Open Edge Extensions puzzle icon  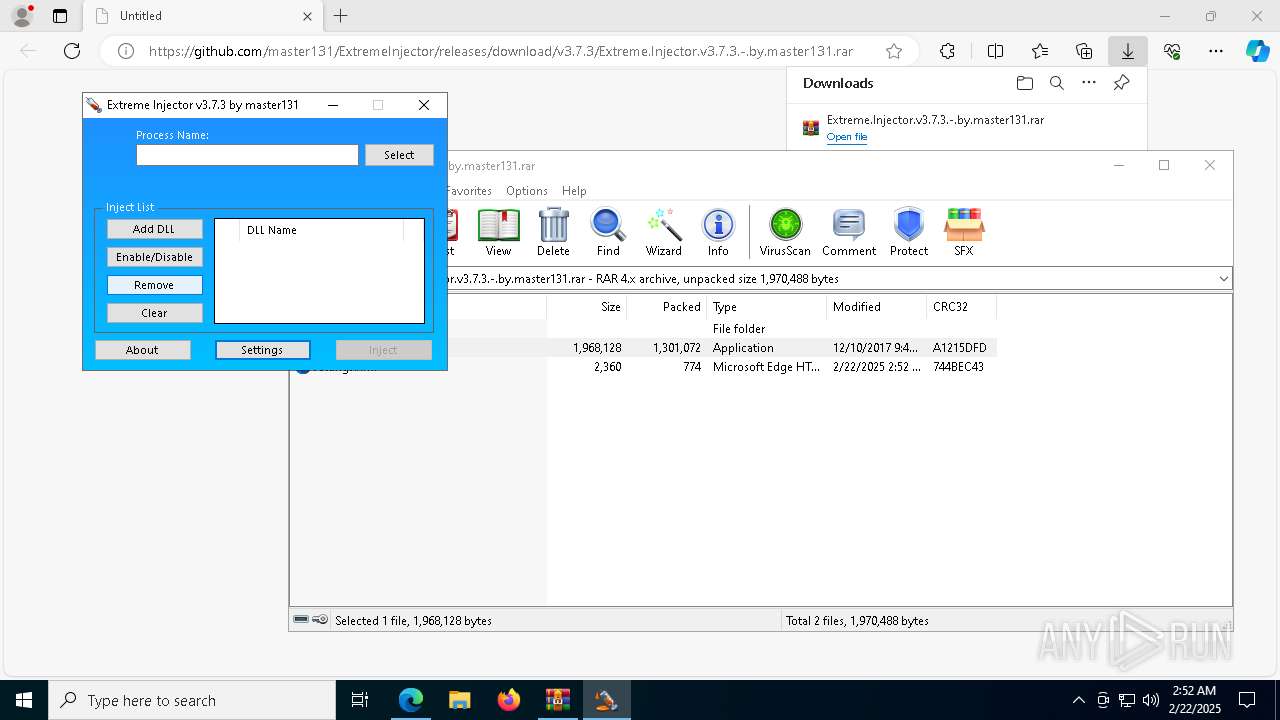click(x=947, y=51)
